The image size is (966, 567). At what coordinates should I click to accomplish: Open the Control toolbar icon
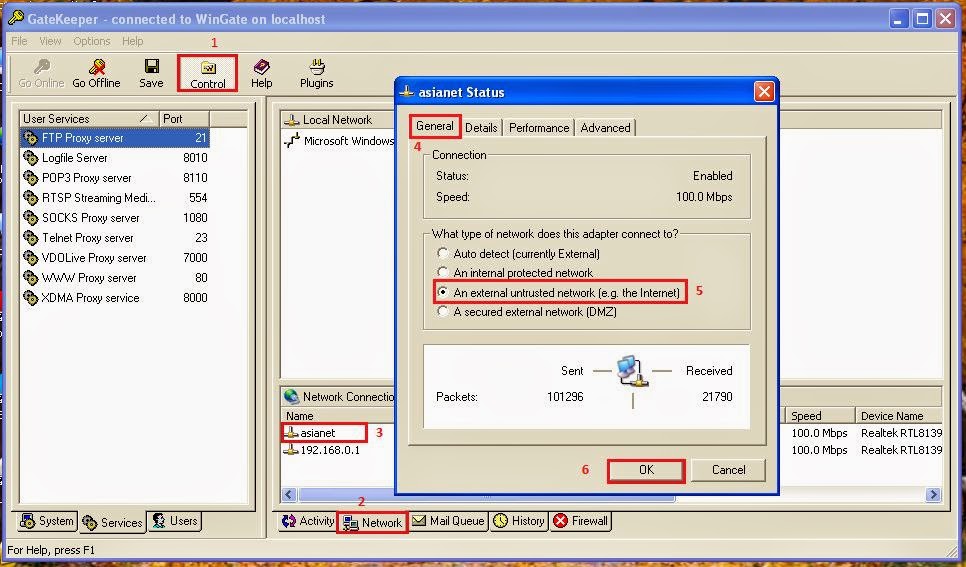[208, 68]
